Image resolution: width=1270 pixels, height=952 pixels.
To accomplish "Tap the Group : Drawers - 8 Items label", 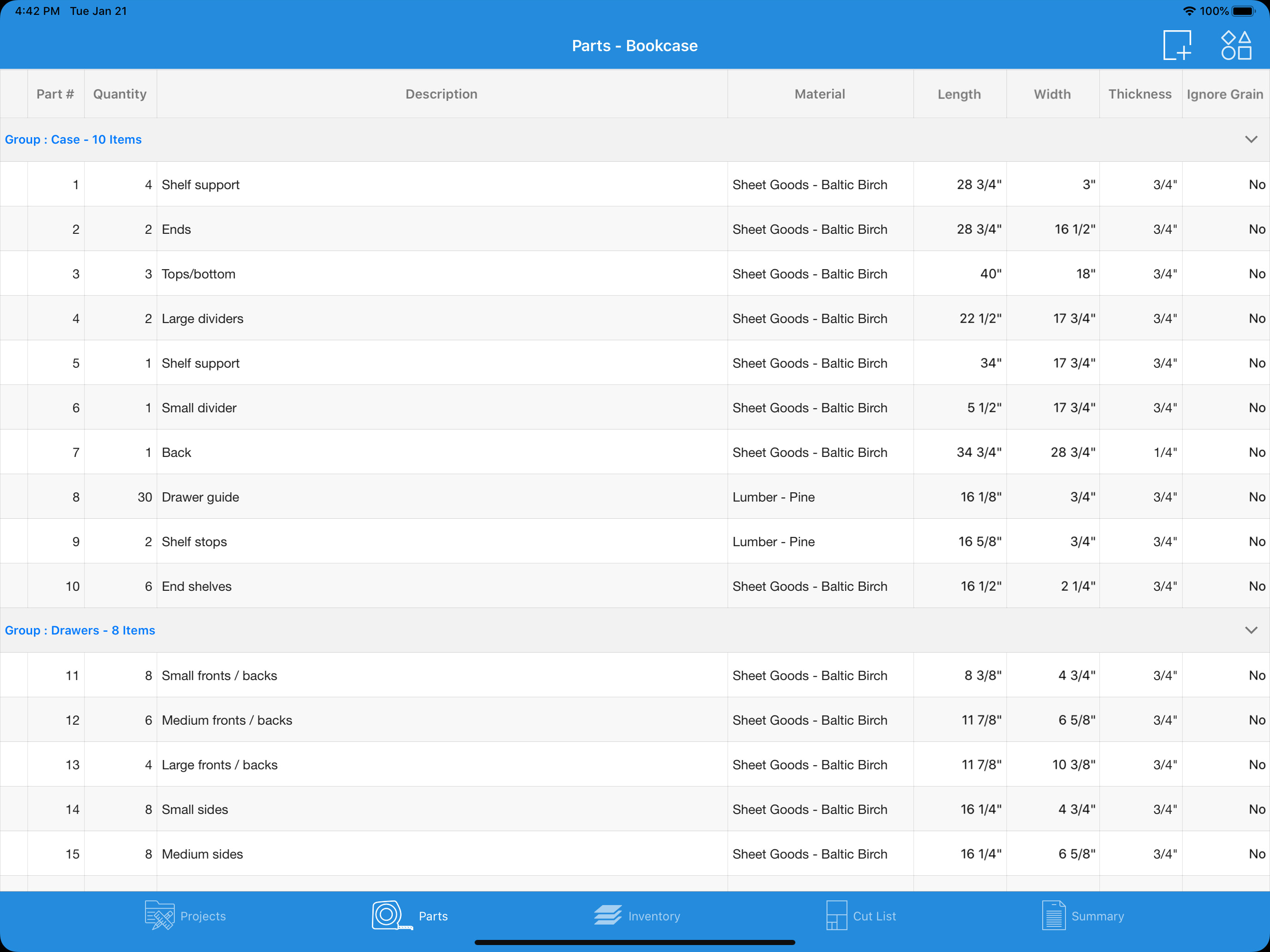I will [80, 630].
